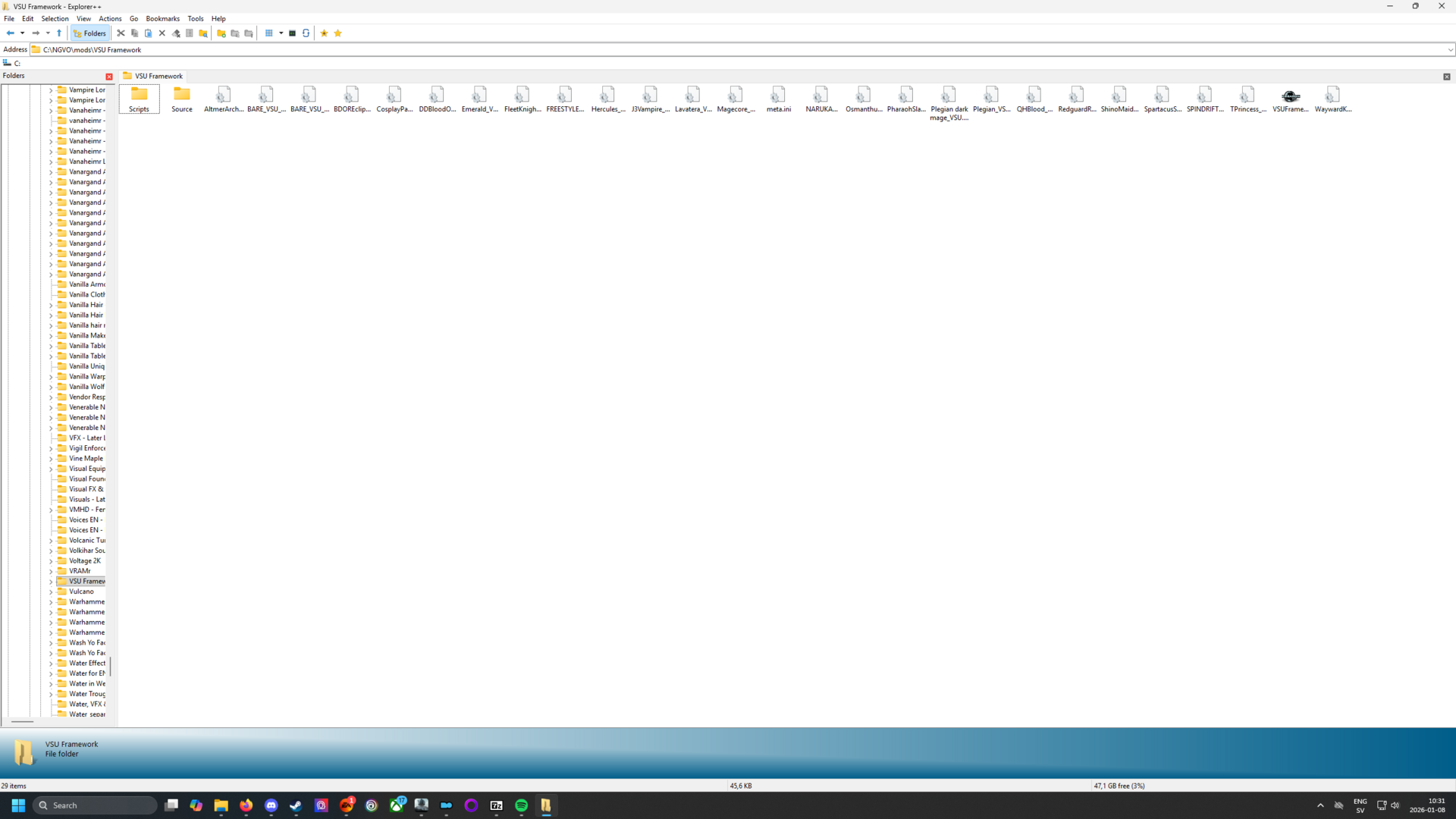The height and width of the screenshot is (819, 1456).
Task: Click the Copy To folder icon
Action: (235, 33)
